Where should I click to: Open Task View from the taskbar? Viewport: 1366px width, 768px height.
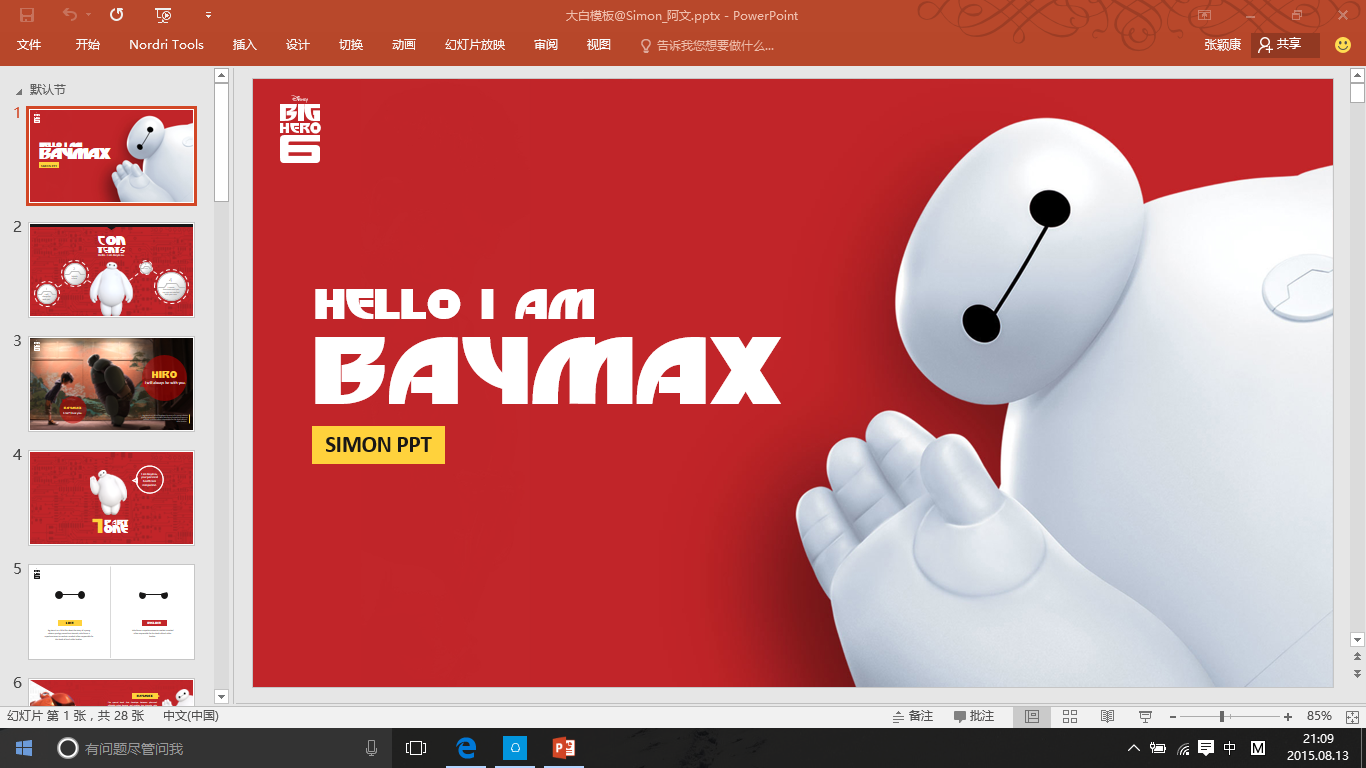pos(416,748)
